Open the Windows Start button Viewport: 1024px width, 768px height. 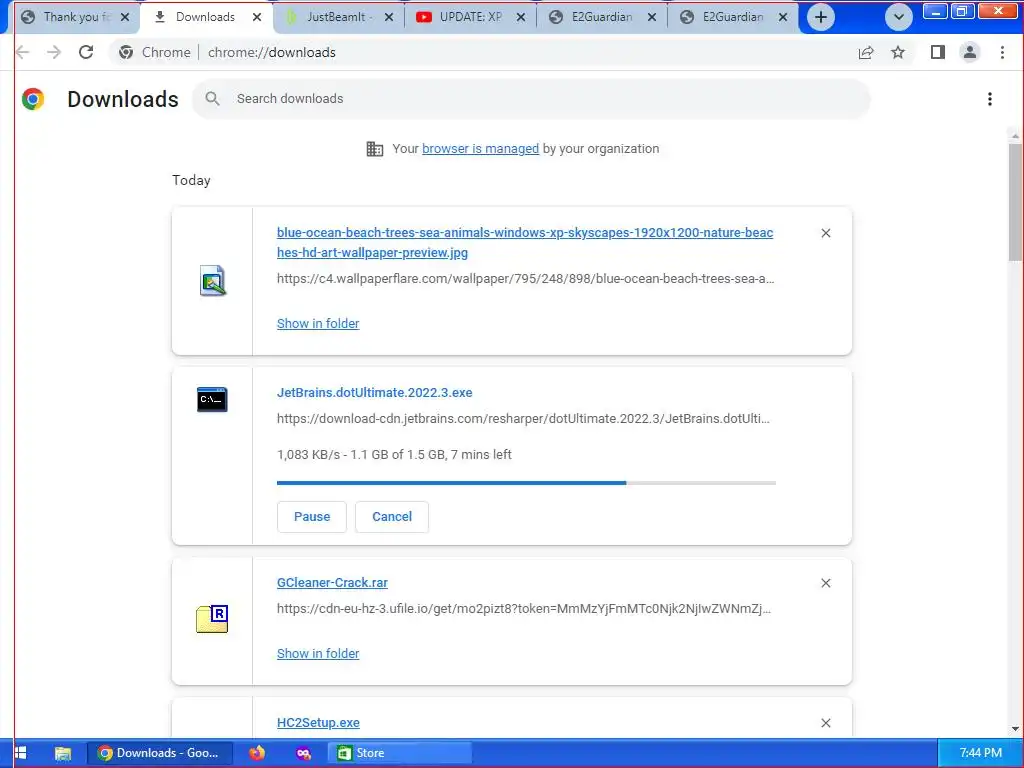pyautogui.click(x=20, y=753)
